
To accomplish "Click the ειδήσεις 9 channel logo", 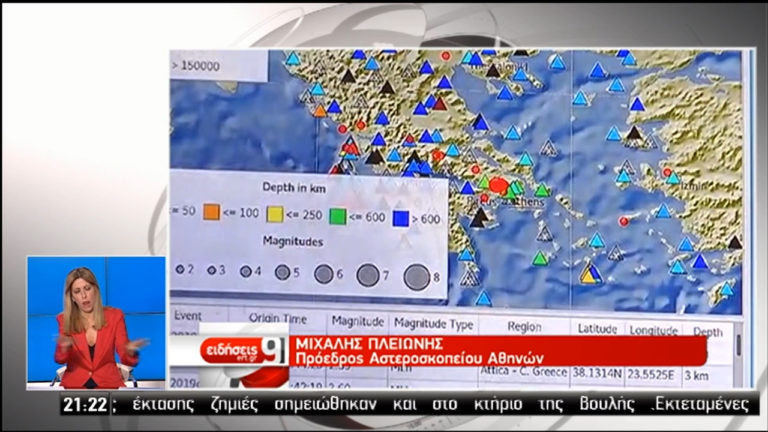I will (242, 351).
